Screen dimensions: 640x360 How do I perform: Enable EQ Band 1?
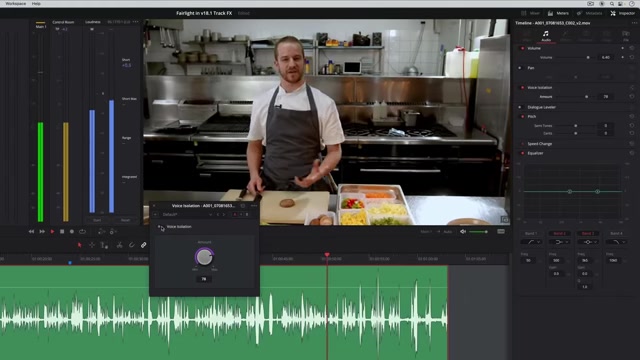531,233
